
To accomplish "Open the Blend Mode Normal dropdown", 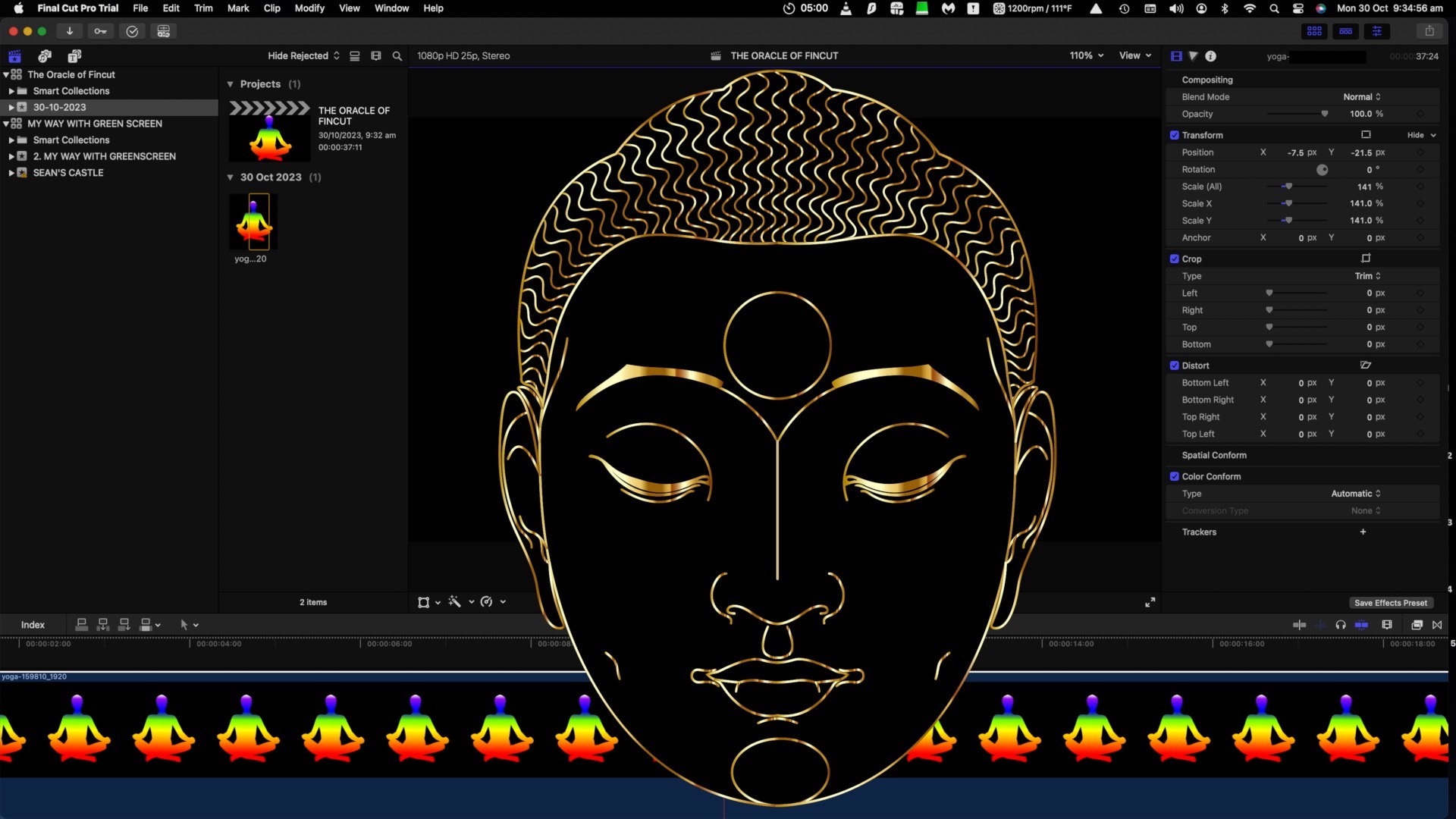I will click(x=1361, y=97).
